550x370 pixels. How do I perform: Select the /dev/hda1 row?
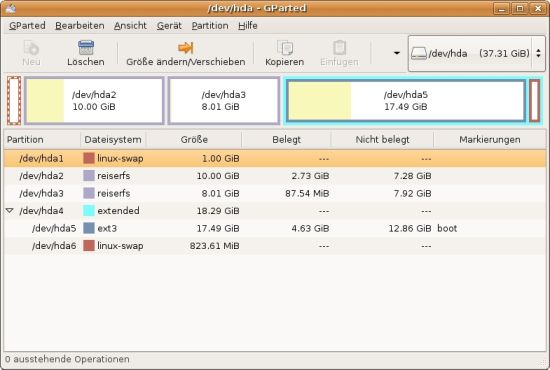275,159
